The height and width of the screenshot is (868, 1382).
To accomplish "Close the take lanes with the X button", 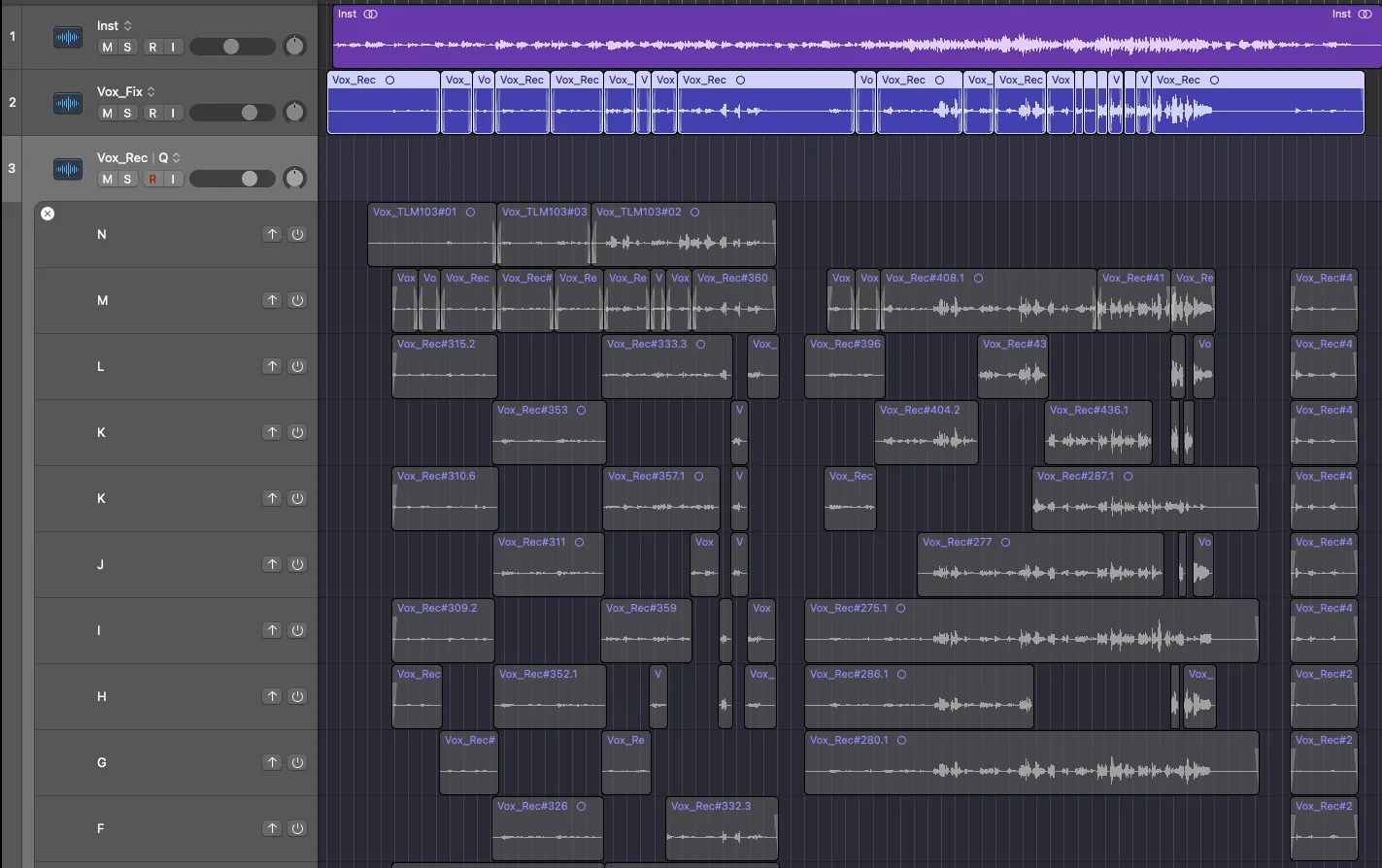I will [48, 214].
